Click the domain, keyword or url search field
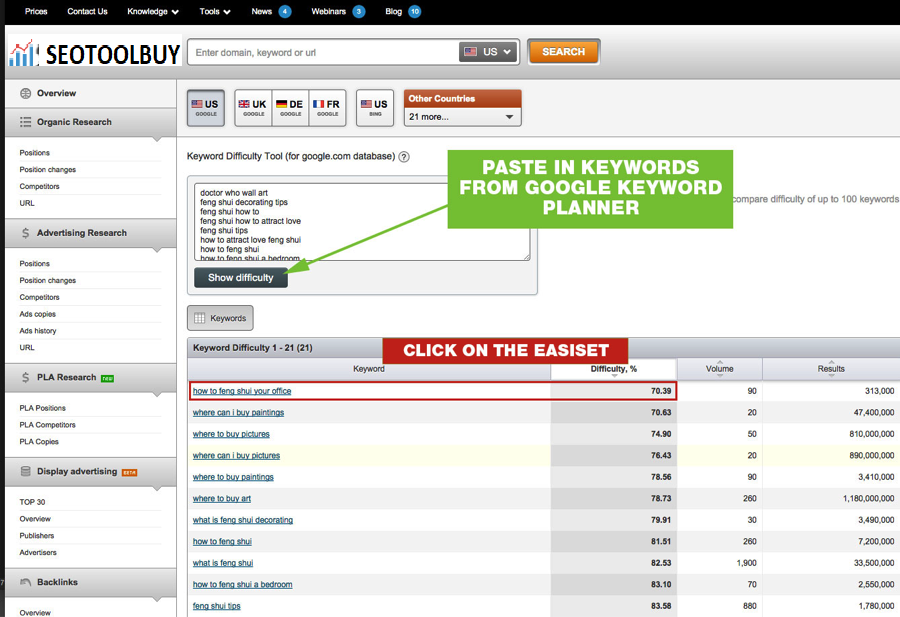Image resolution: width=900 pixels, height=617 pixels. click(323, 52)
